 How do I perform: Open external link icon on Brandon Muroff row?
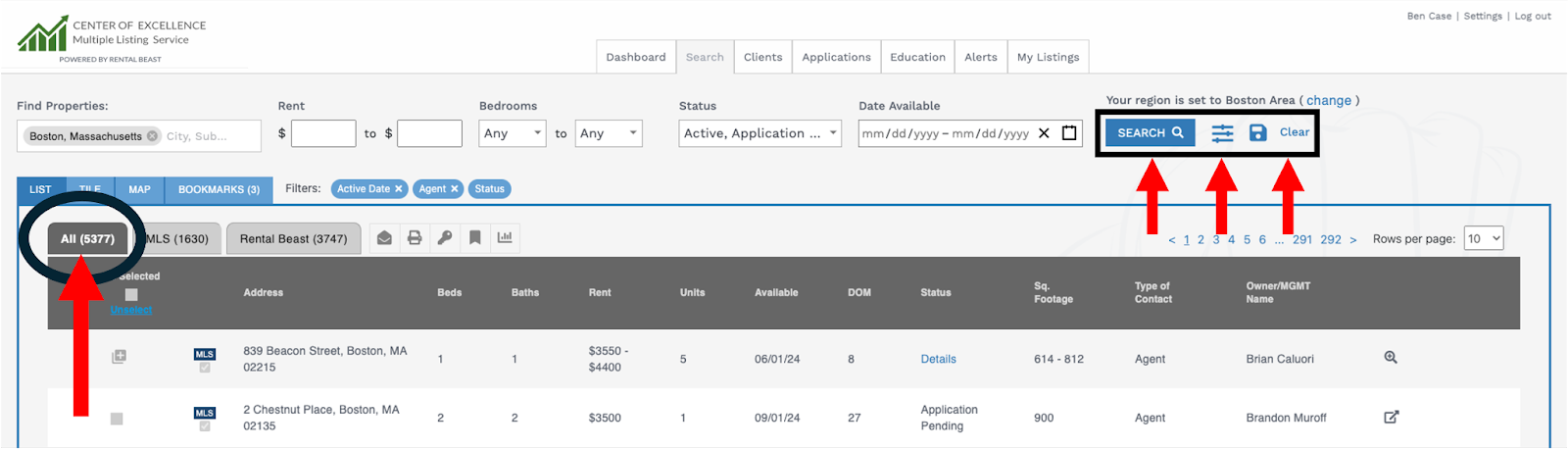(x=1391, y=417)
